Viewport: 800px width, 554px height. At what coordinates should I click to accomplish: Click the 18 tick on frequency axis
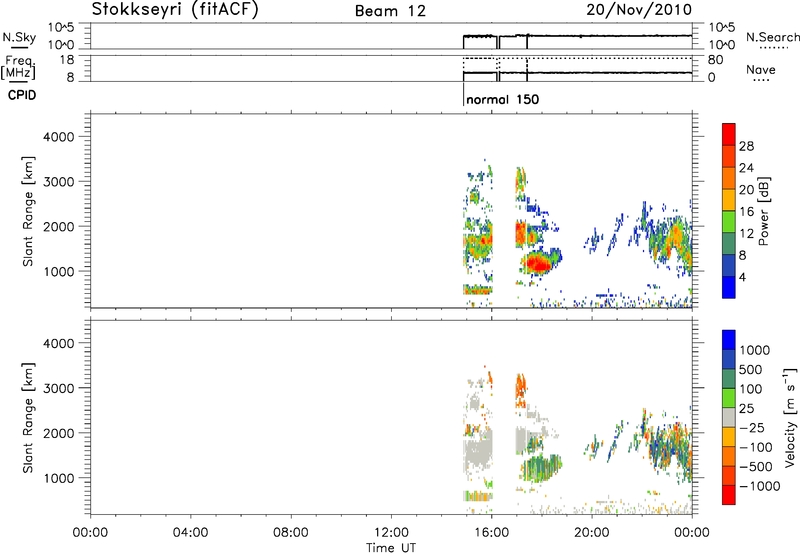pyautogui.click(x=67, y=60)
